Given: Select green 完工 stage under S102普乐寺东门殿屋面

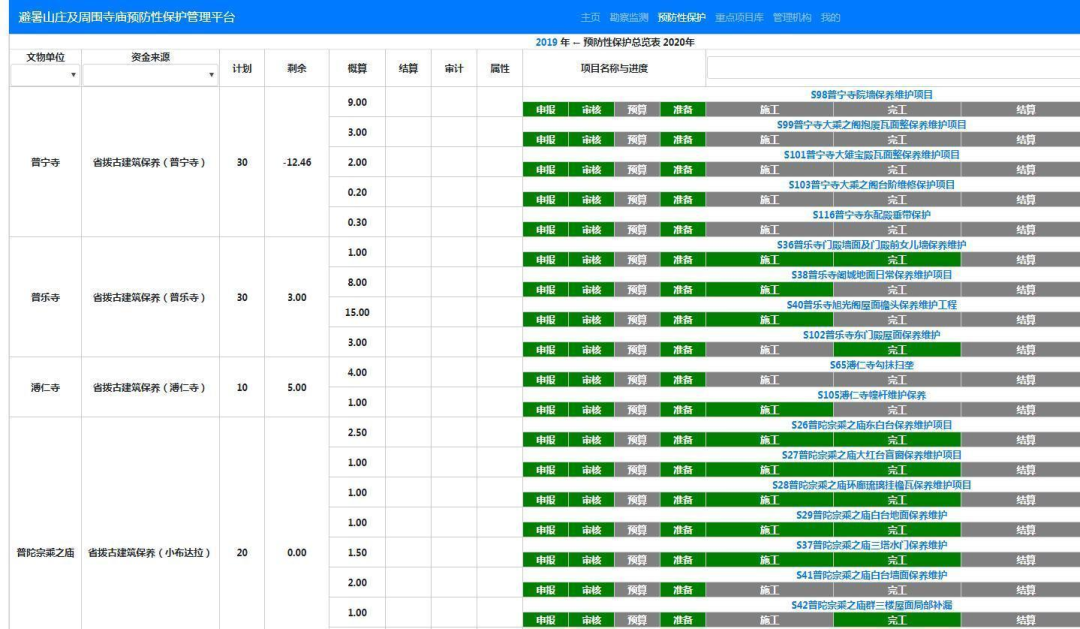Looking at the screenshot, I should pos(897,350).
